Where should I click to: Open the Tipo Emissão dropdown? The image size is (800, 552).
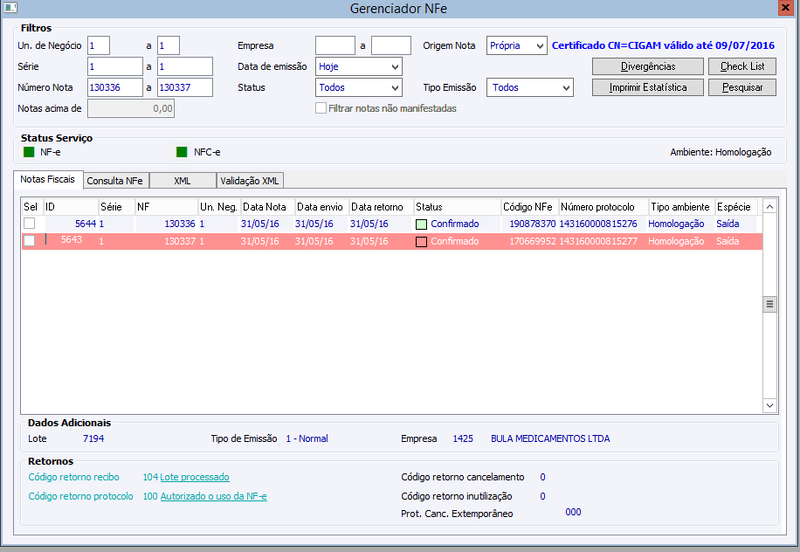click(530, 87)
